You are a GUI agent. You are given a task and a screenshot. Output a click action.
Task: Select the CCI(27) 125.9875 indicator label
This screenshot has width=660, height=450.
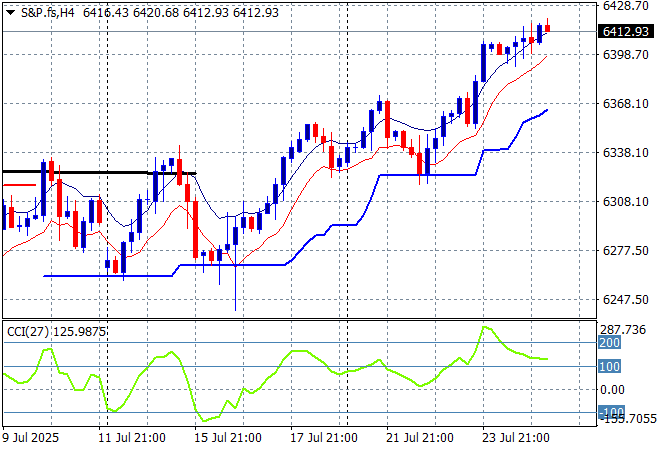56,332
